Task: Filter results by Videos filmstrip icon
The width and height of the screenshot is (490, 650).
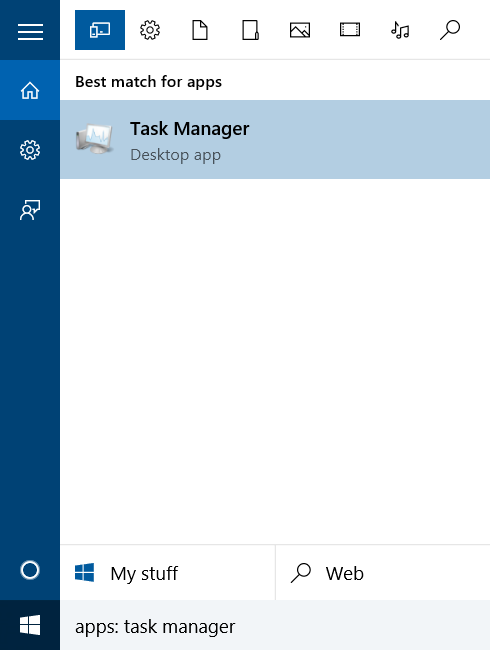Action: [x=350, y=30]
